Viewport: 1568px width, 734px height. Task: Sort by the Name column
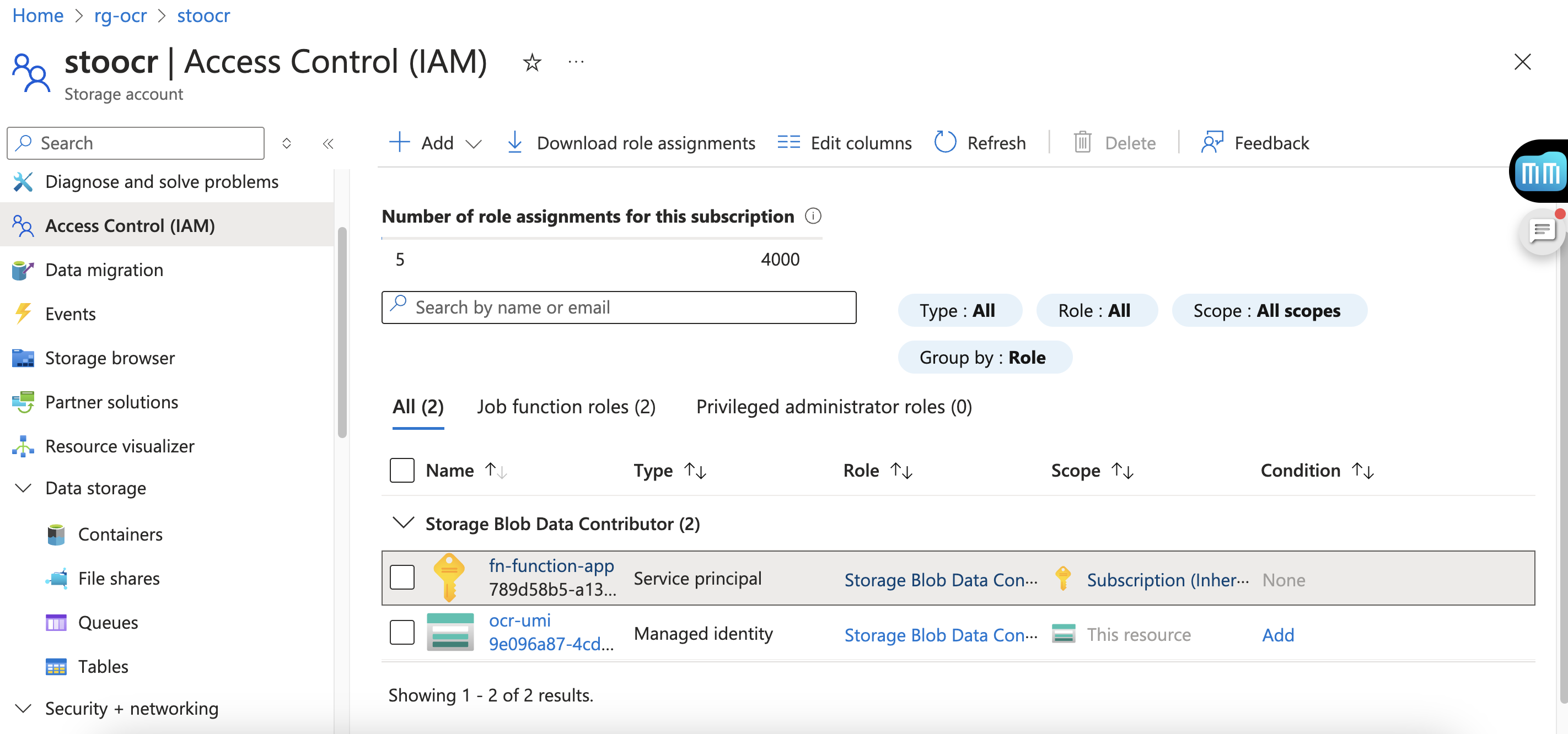(466, 471)
